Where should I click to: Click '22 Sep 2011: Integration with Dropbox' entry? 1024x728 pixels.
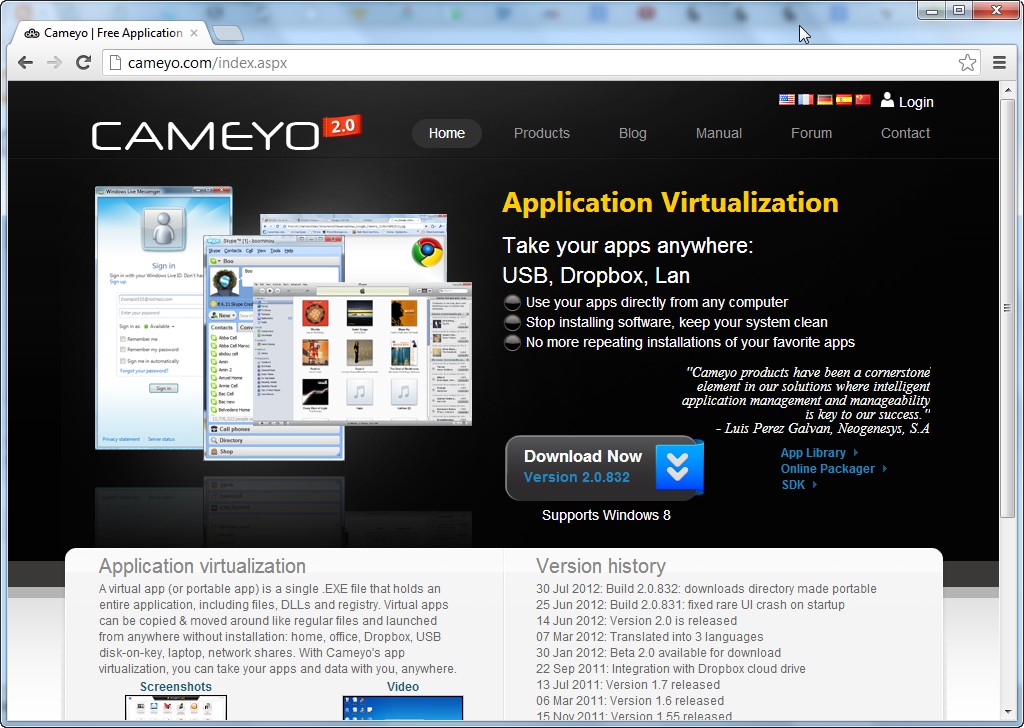[671, 669]
